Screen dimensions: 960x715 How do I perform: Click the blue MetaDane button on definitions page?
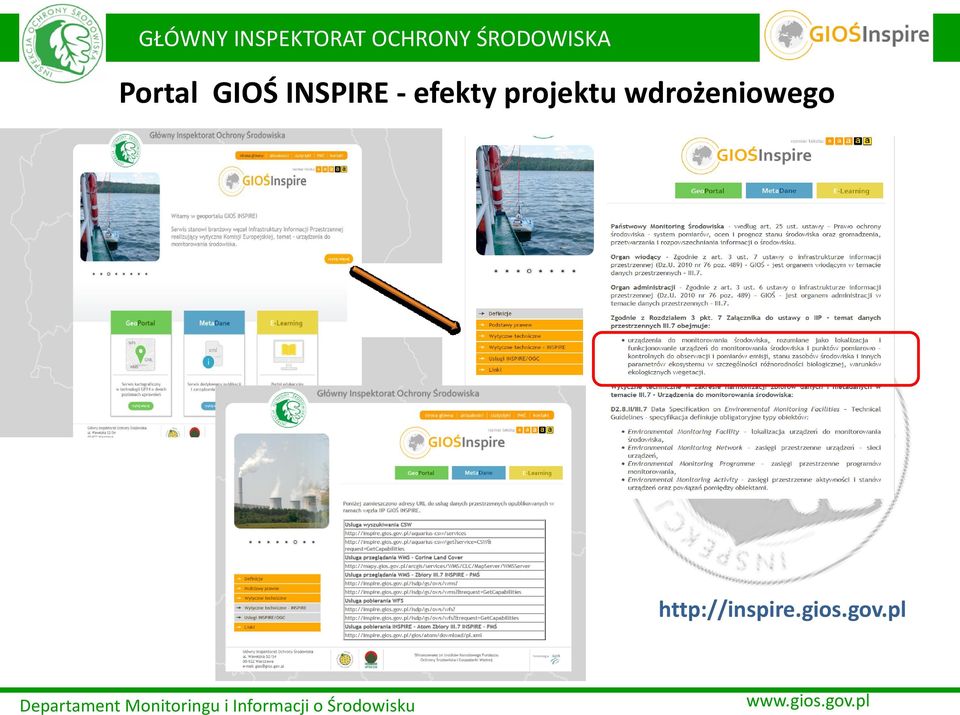pos(779,190)
